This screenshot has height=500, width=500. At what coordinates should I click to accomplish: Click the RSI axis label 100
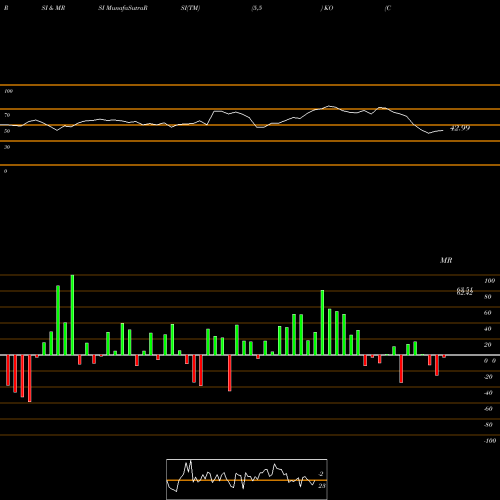(8, 91)
